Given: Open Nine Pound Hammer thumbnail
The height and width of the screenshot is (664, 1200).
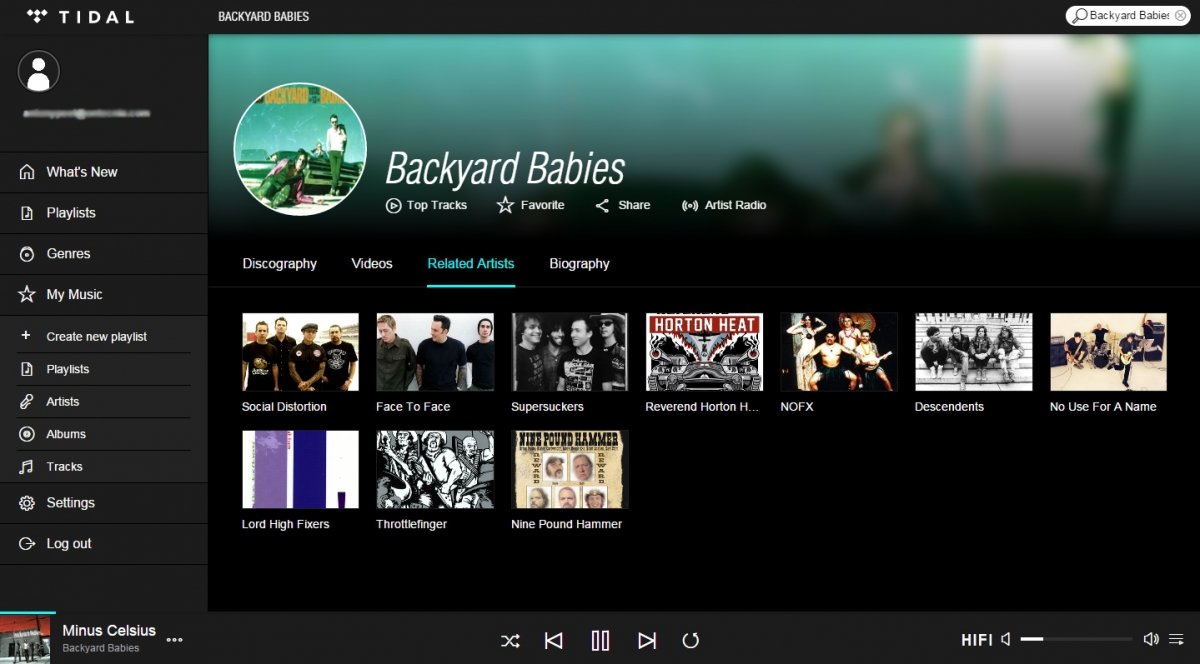Looking at the screenshot, I should coord(569,470).
